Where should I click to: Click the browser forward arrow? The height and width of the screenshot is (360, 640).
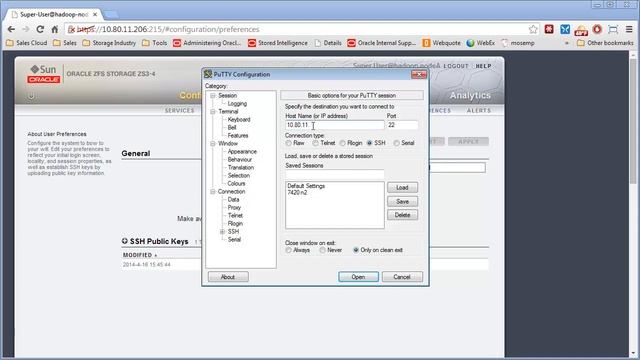click(x=26, y=29)
